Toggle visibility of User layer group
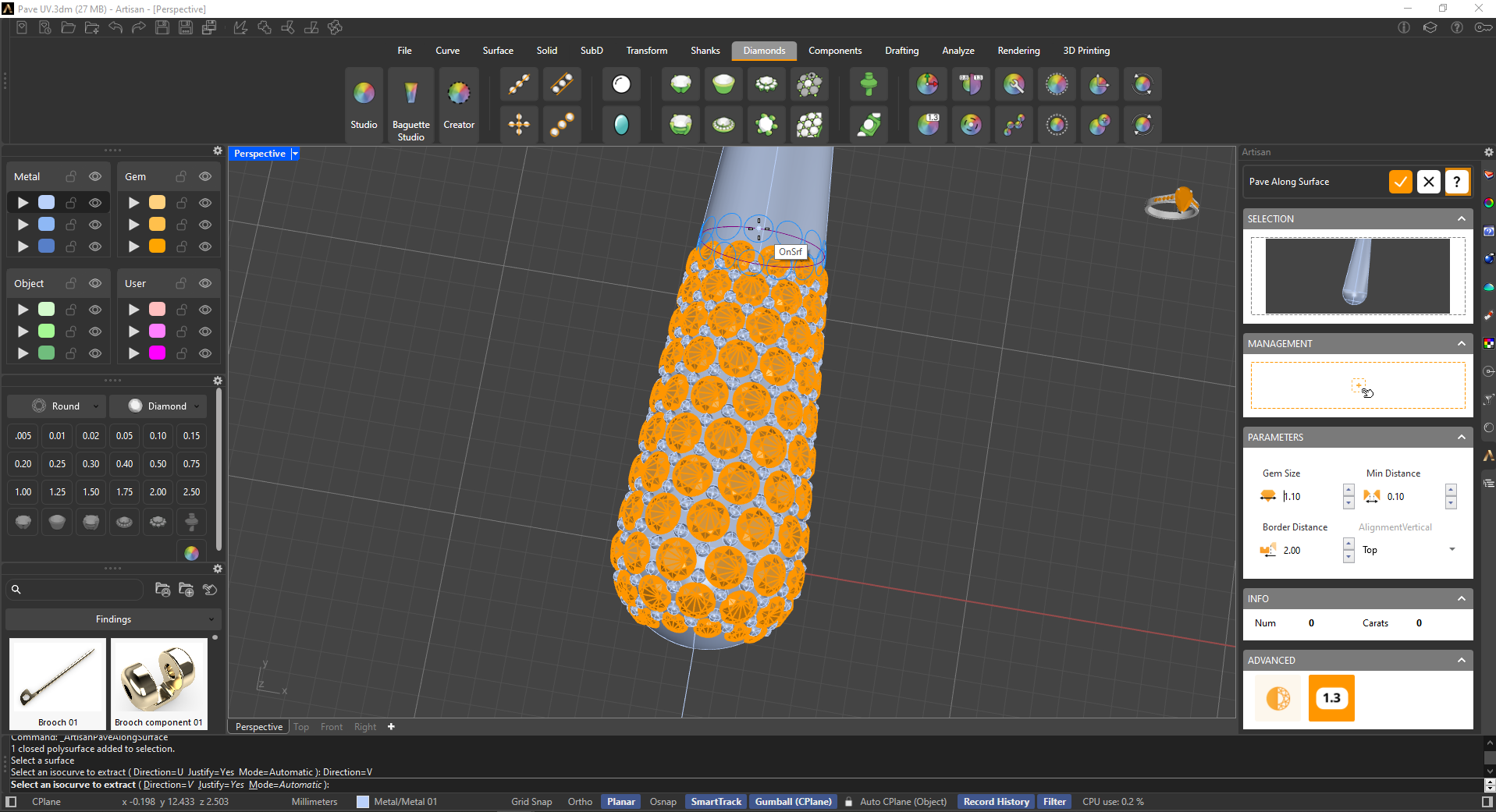This screenshot has width=1496, height=812. coord(205,284)
